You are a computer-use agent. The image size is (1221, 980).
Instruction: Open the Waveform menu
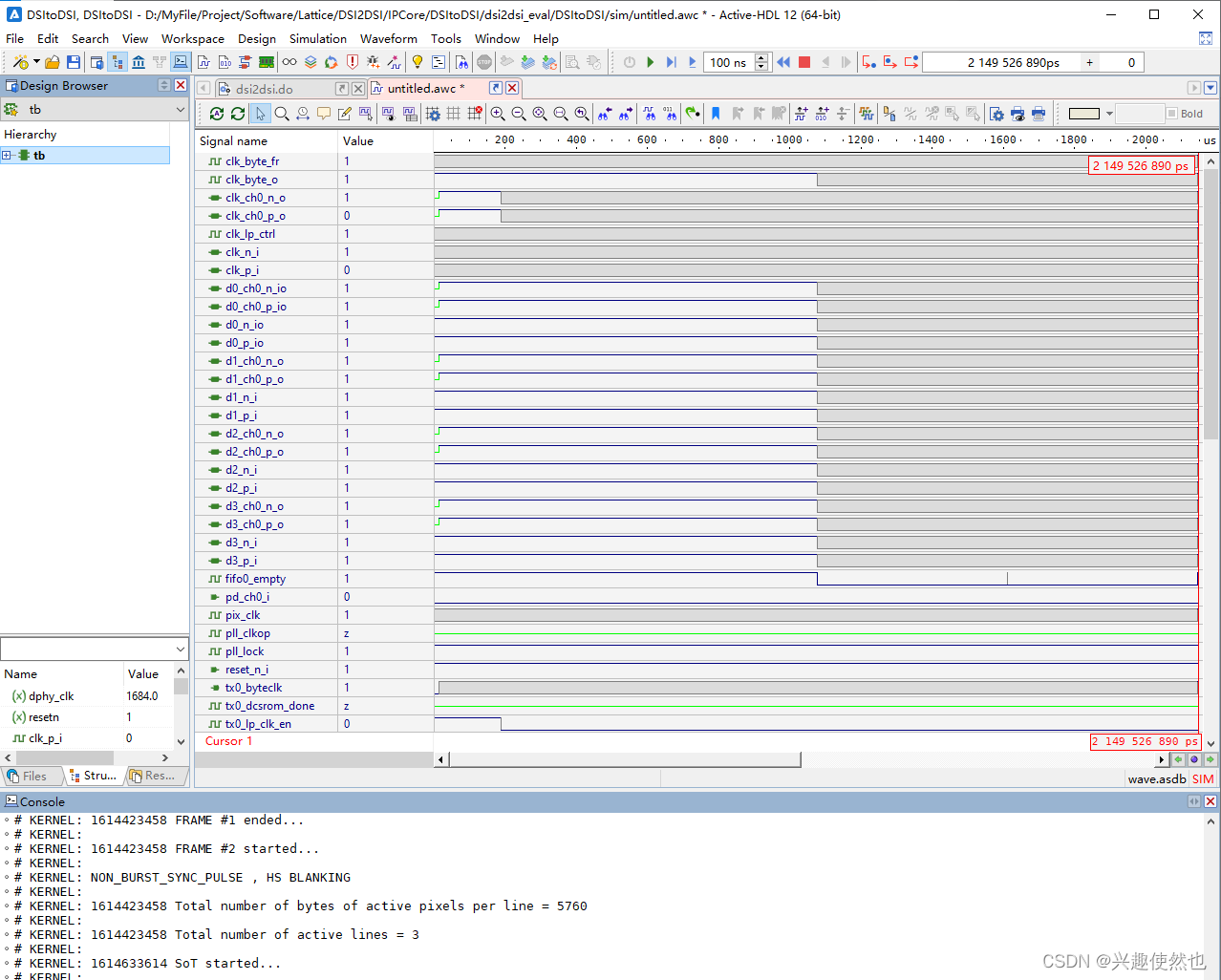point(389,39)
